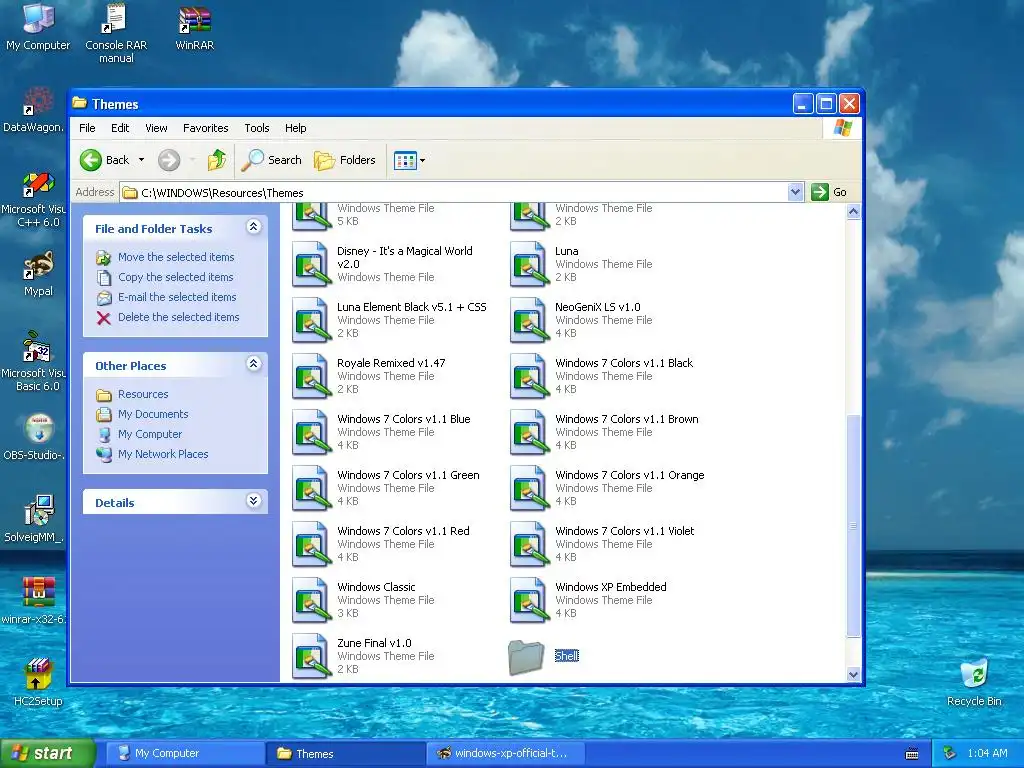Open the Tools menu
1024x768 pixels.
[x=257, y=128]
